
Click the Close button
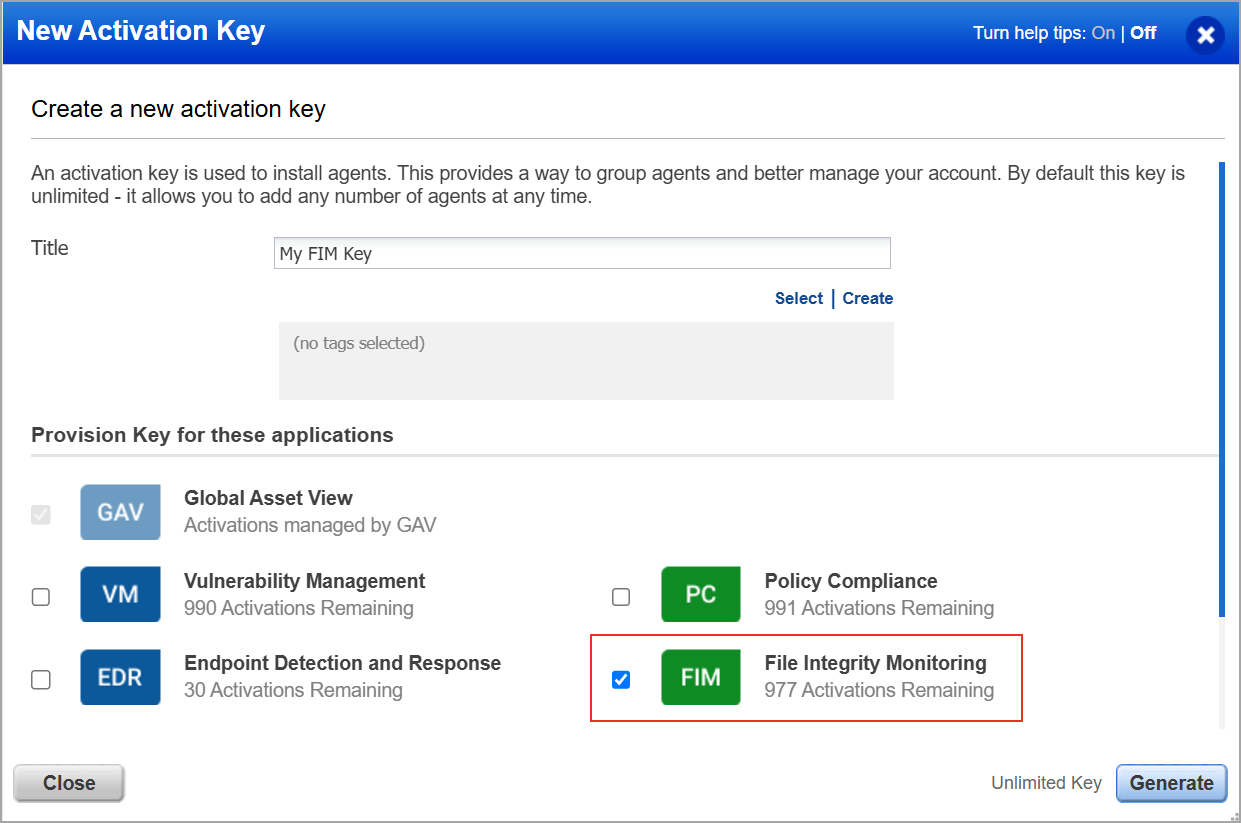click(69, 783)
